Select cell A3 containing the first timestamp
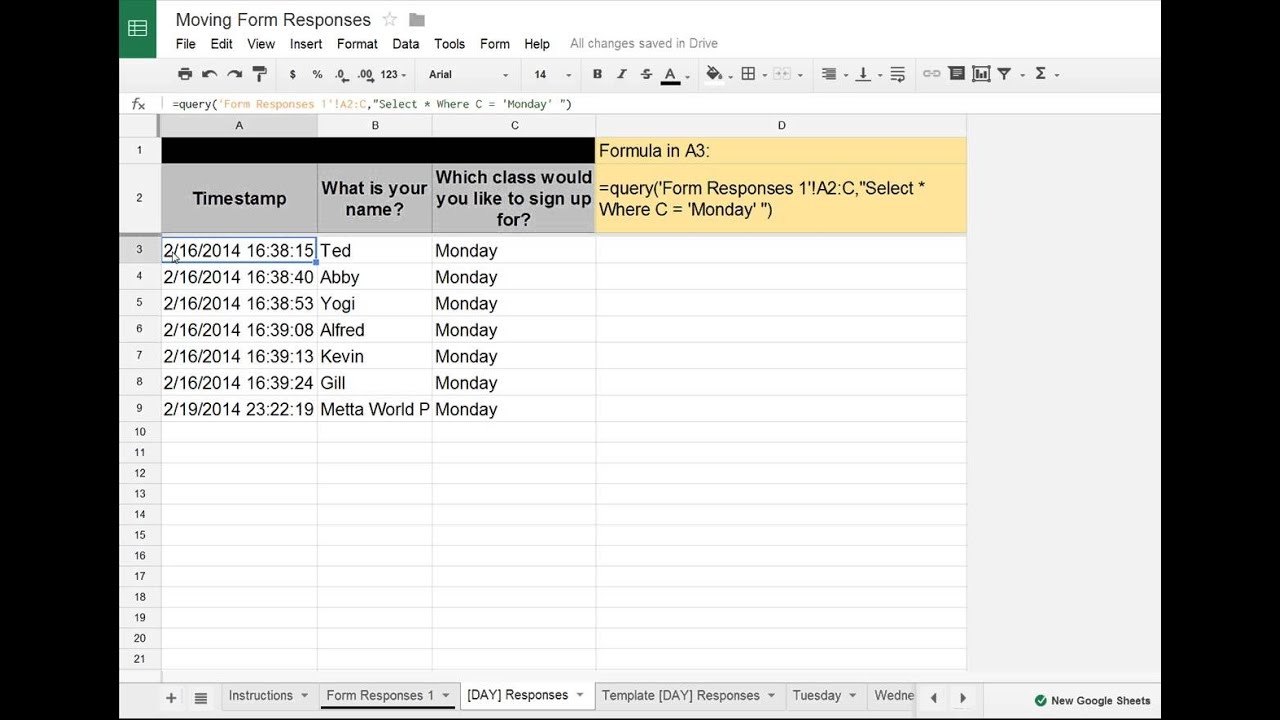Viewport: 1280px width, 720px height. [238, 250]
